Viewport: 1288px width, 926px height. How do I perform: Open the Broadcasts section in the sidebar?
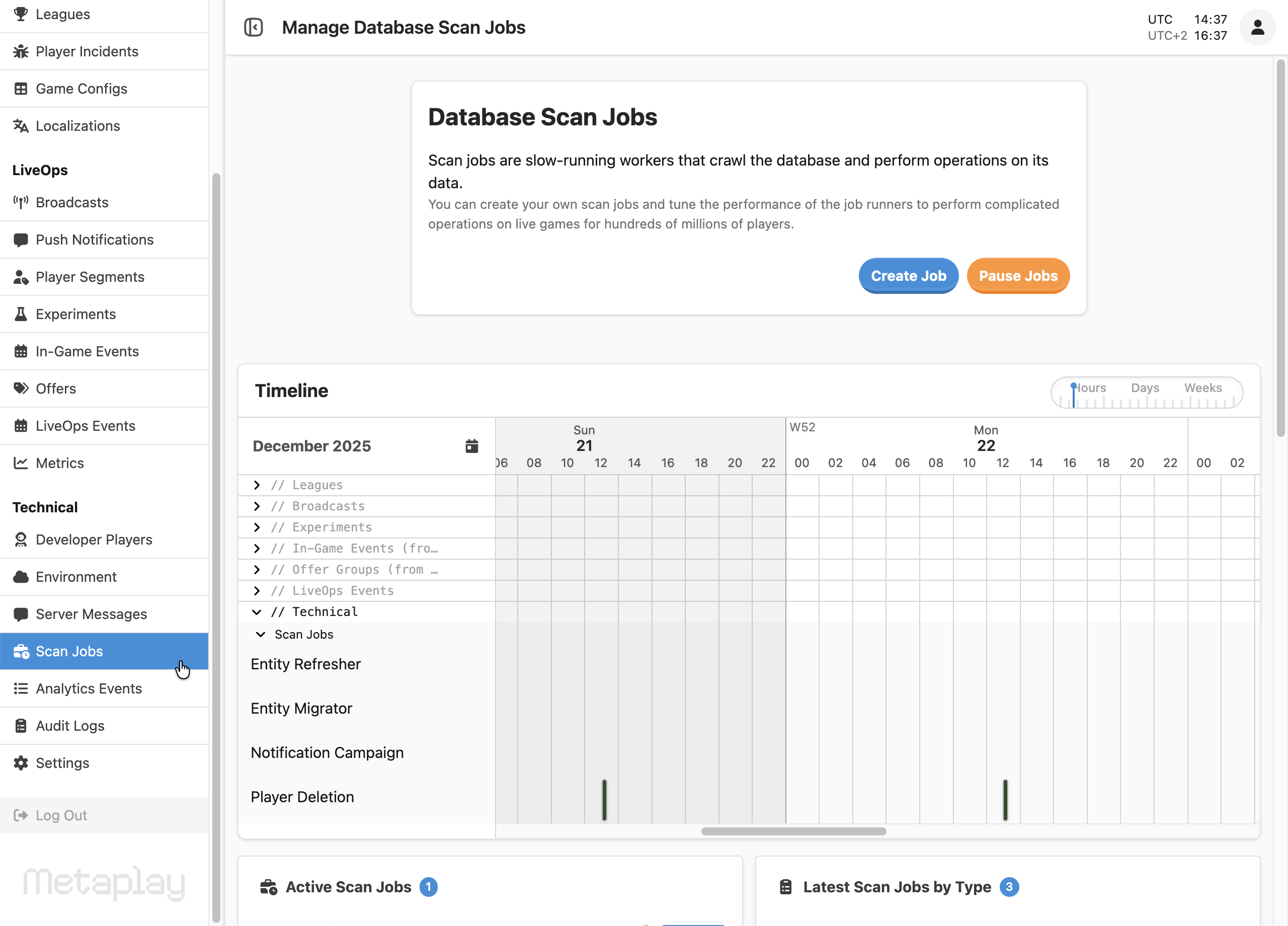(22, 202)
